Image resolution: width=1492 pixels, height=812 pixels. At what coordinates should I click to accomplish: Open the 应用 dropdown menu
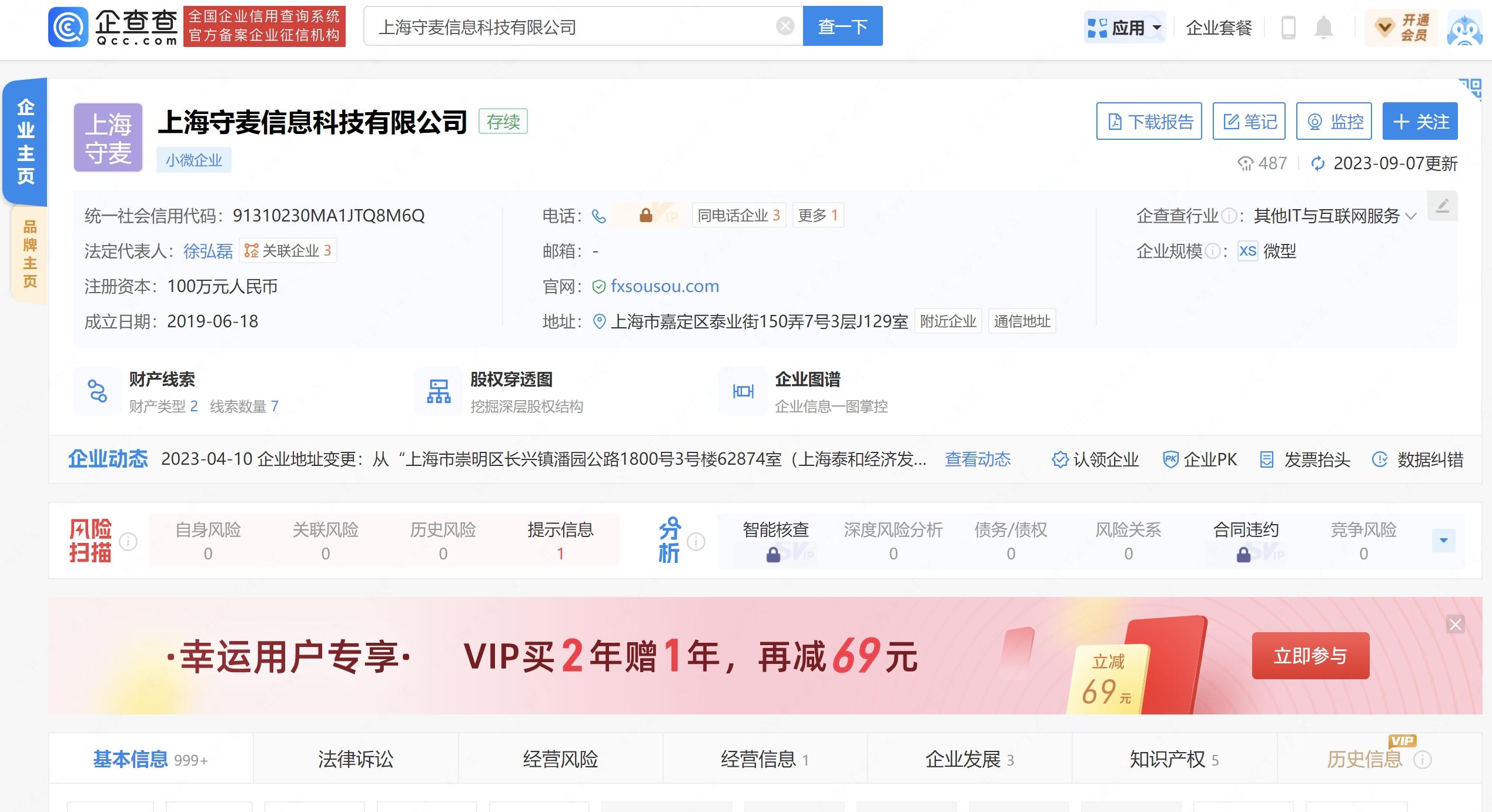1125,28
